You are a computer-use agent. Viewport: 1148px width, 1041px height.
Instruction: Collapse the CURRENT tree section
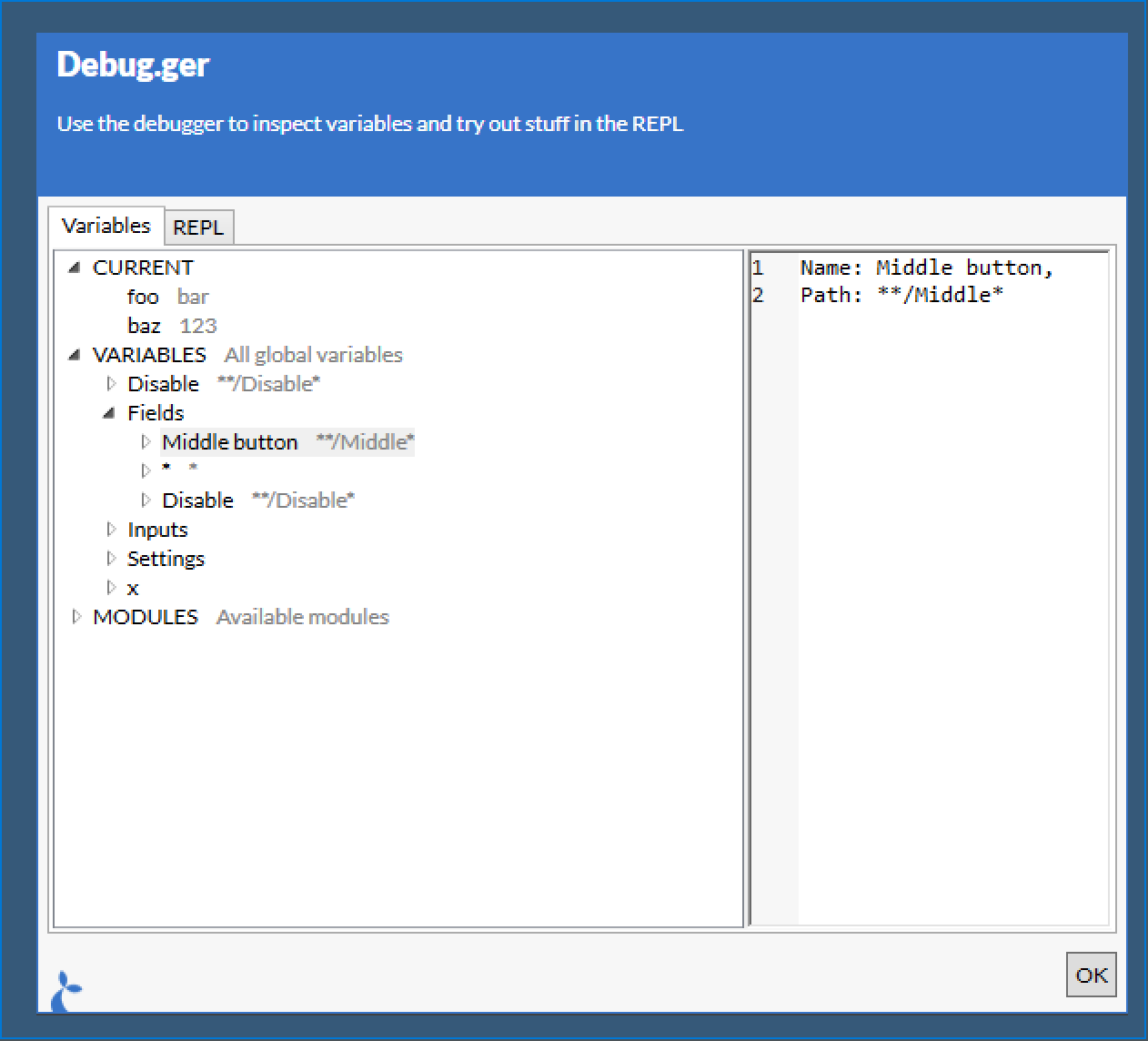coord(75,268)
